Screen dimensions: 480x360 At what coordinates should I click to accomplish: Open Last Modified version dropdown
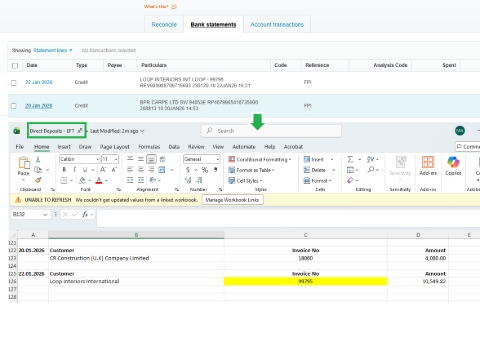(x=117, y=131)
